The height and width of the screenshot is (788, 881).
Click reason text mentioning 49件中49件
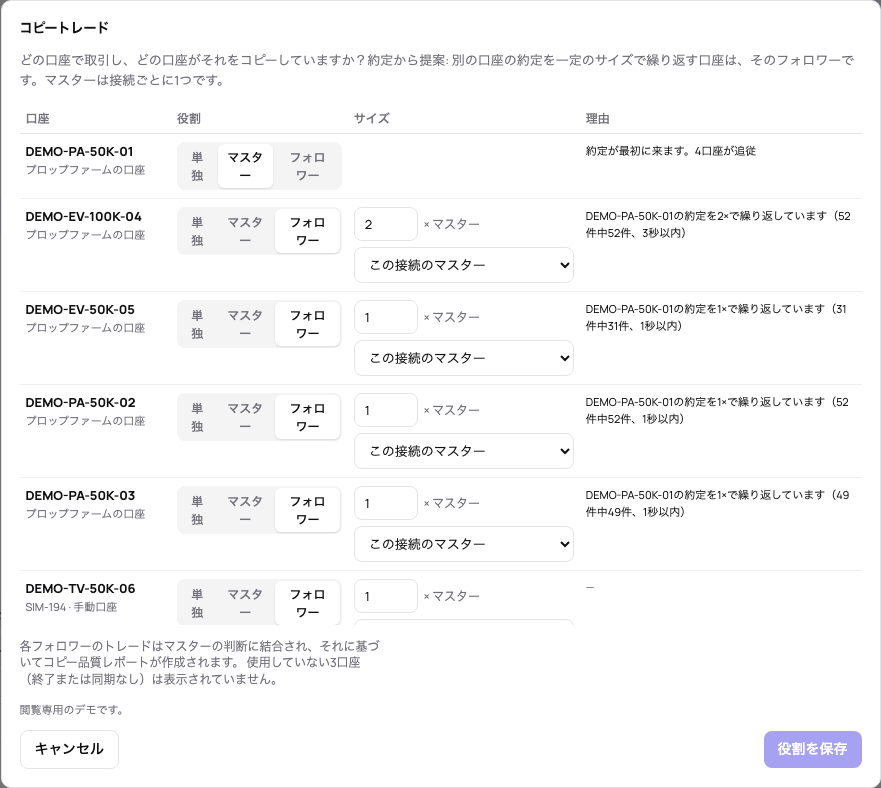pos(717,504)
